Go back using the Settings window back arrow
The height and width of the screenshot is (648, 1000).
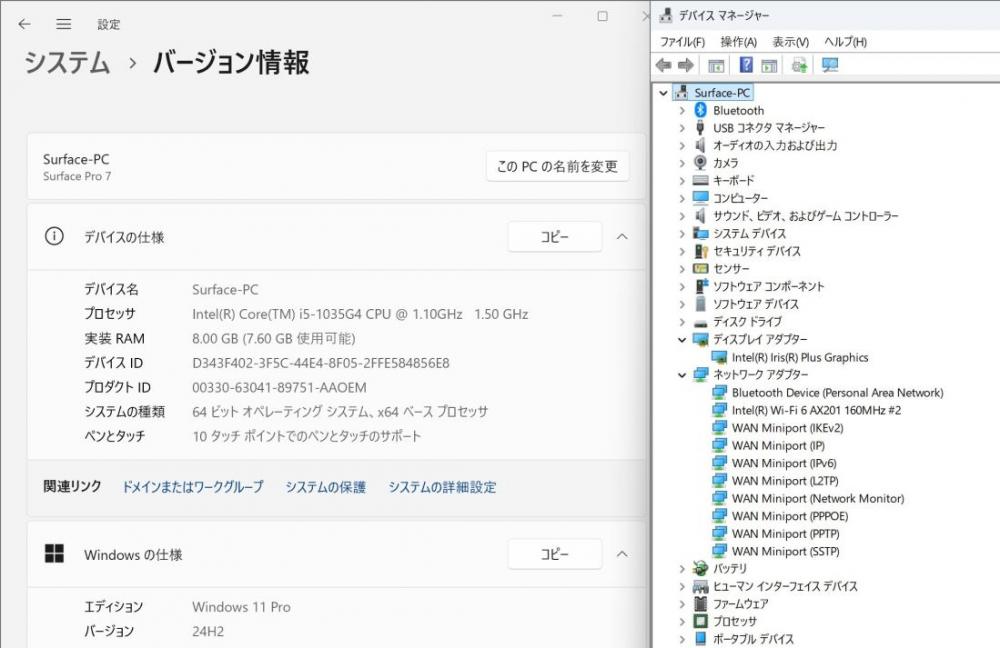pos(24,24)
